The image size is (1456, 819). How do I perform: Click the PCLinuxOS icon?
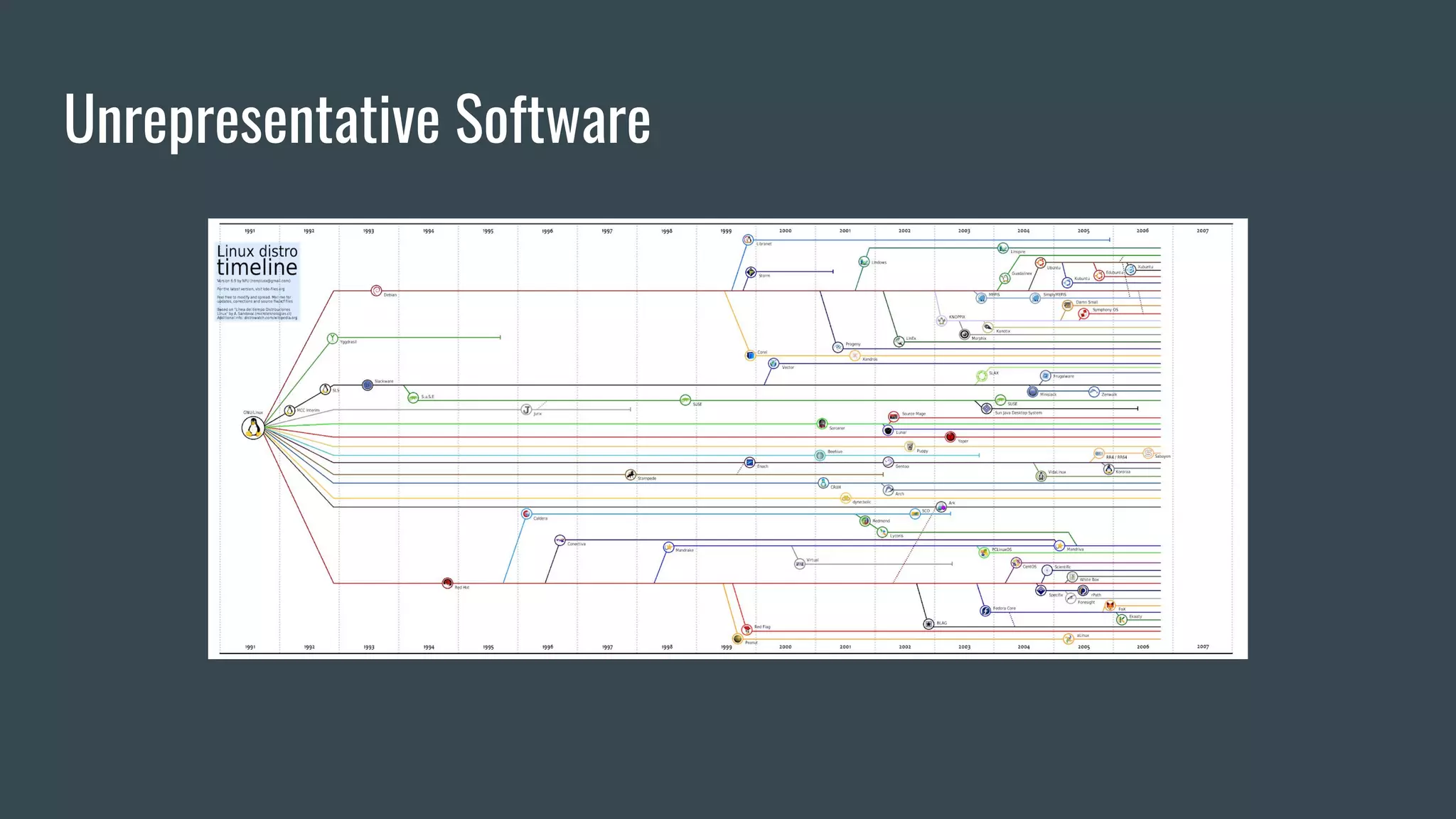coord(984,552)
